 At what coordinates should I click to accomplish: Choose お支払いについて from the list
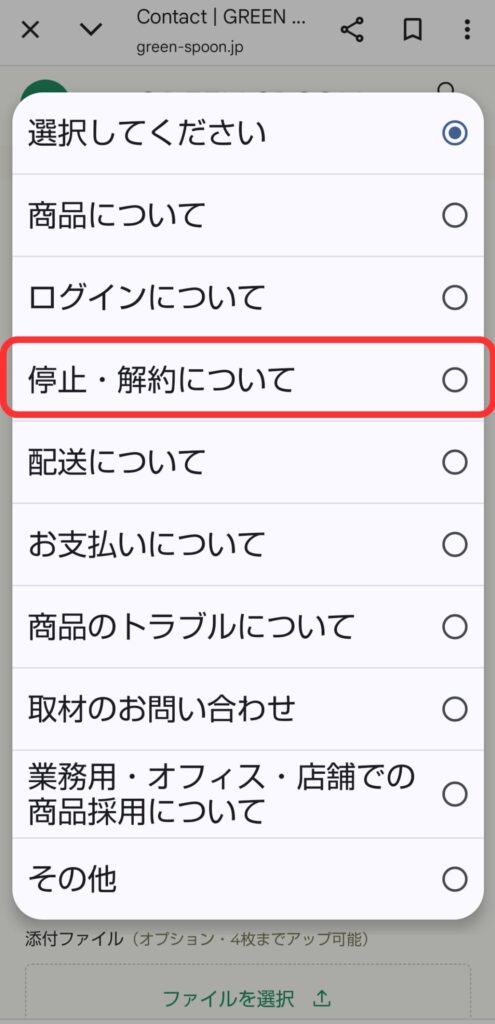click(x=248, y=544)
